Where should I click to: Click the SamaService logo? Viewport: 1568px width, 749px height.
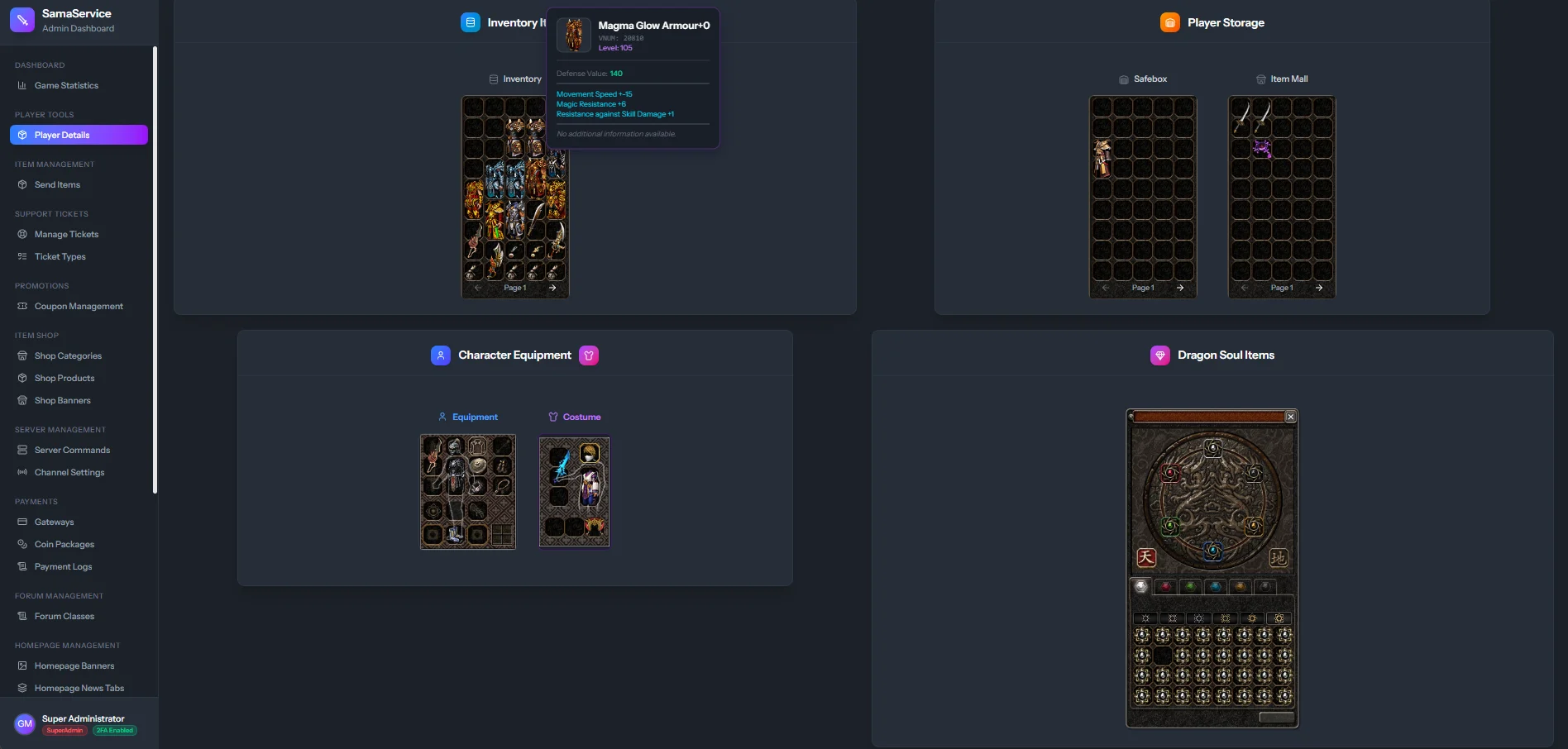(x=22, y=20)
